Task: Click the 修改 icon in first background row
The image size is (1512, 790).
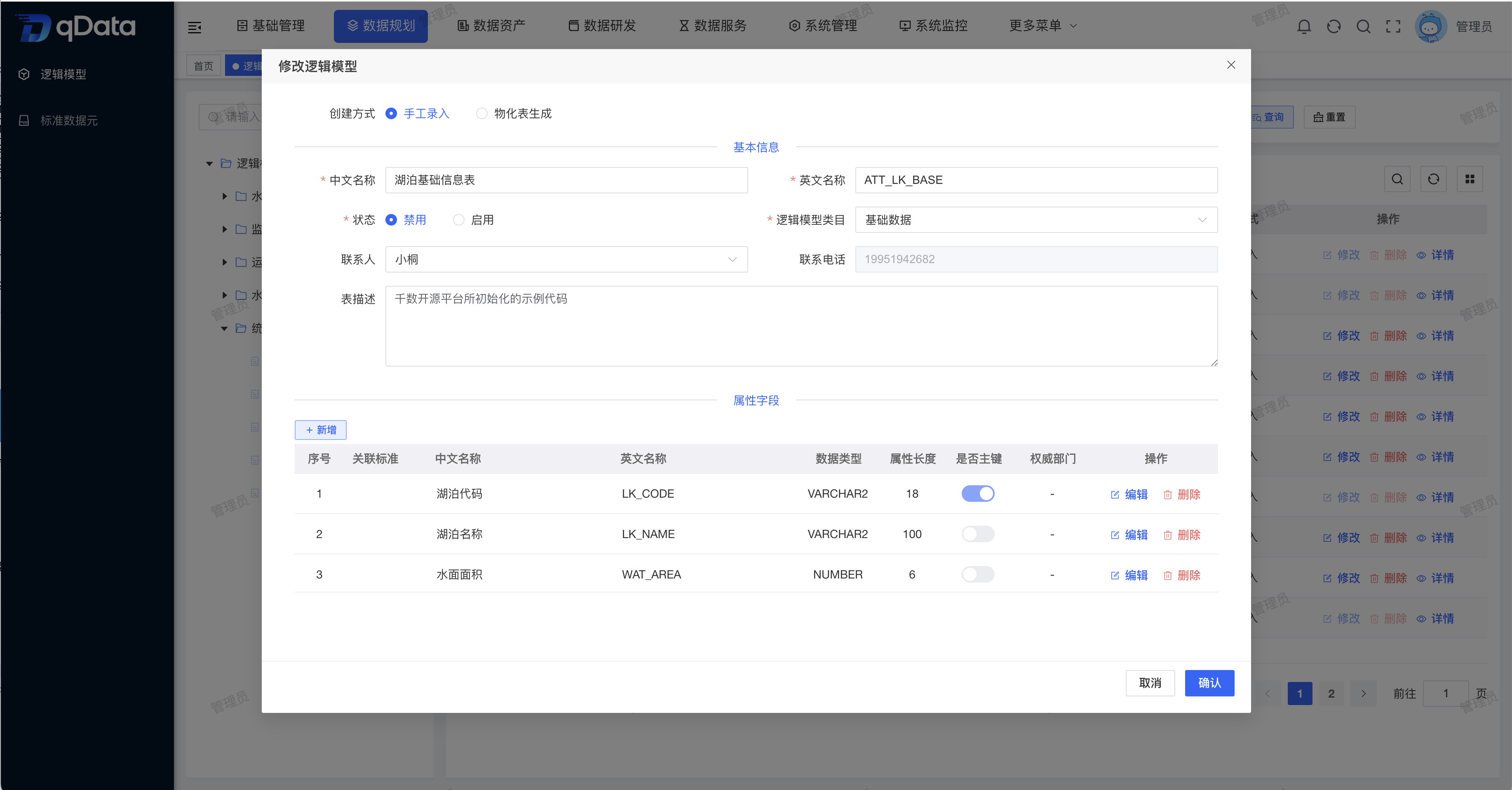Action: coord(1327,255)
